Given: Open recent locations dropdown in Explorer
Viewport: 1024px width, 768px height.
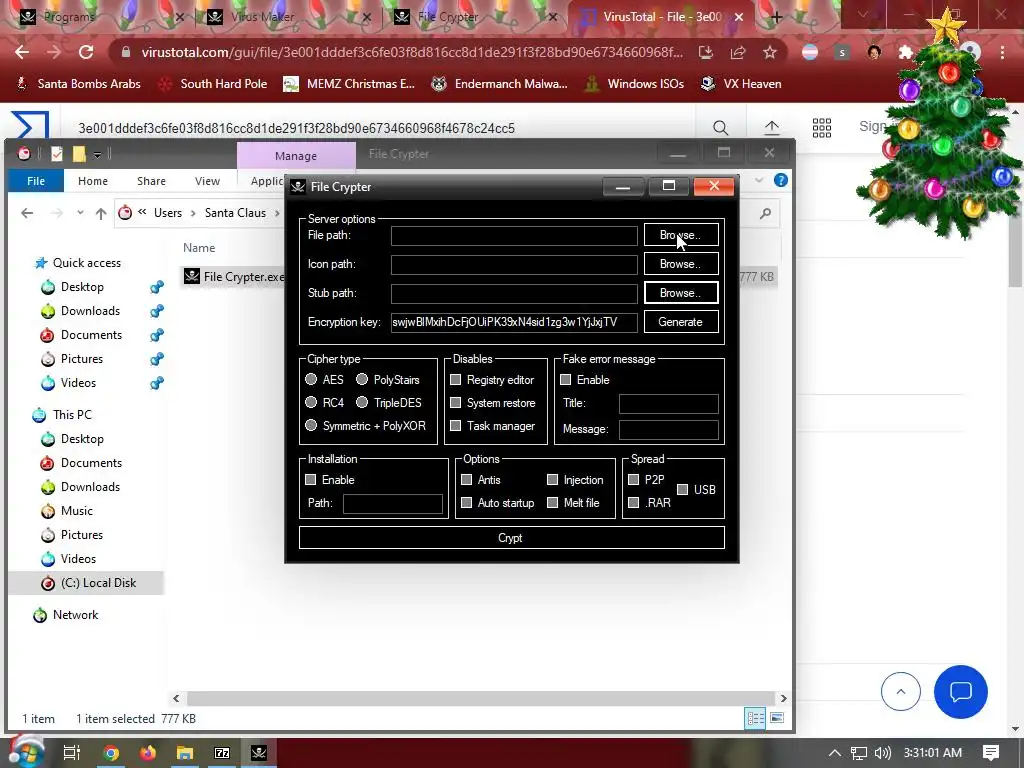Looking at the screenshot, I should tap(80, 213).
